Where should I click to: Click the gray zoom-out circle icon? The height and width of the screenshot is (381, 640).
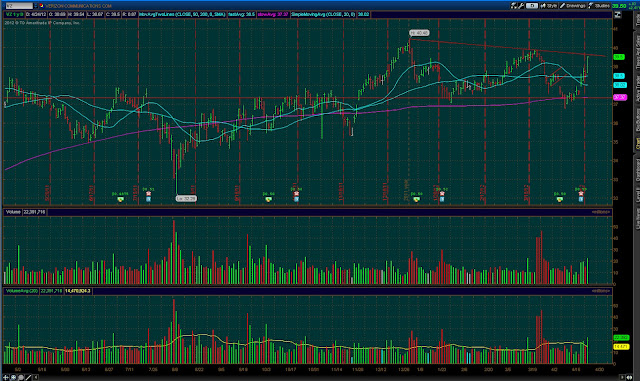pyautogui.click(x=21, y=377)
